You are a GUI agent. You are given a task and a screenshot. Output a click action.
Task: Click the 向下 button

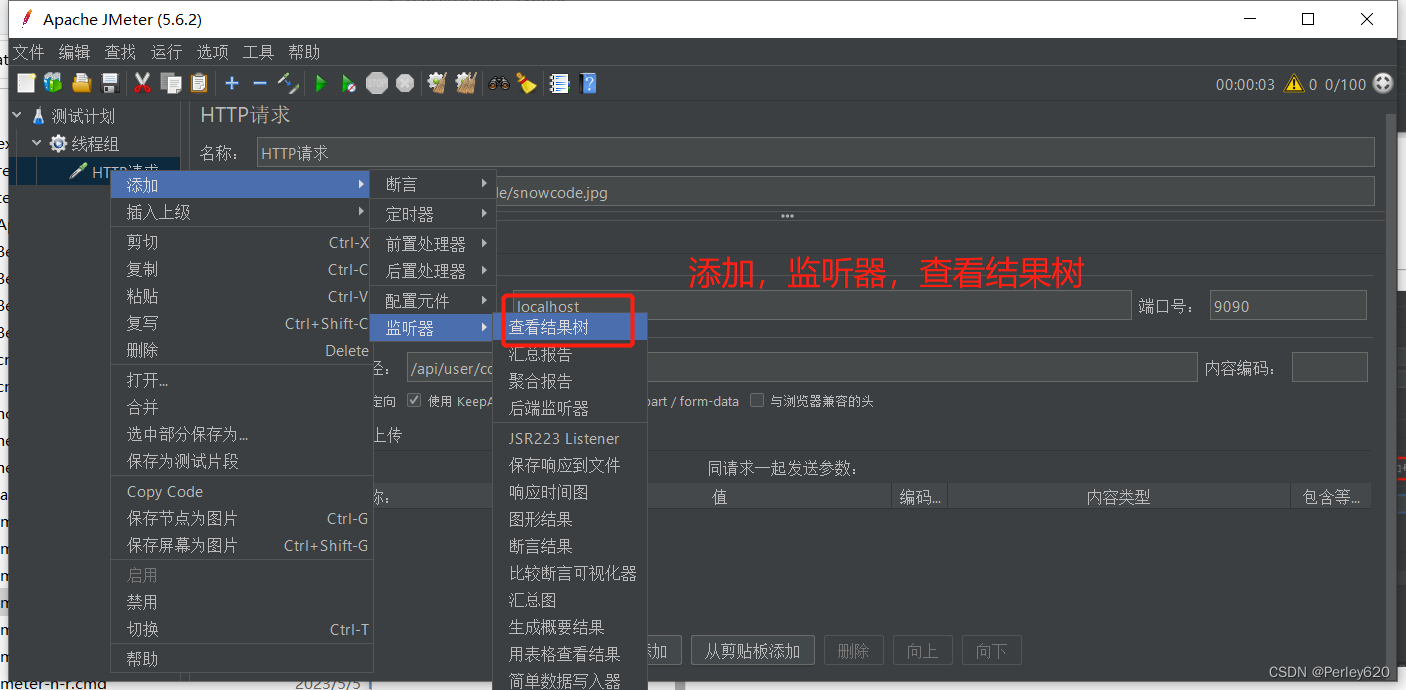point(991,651)
